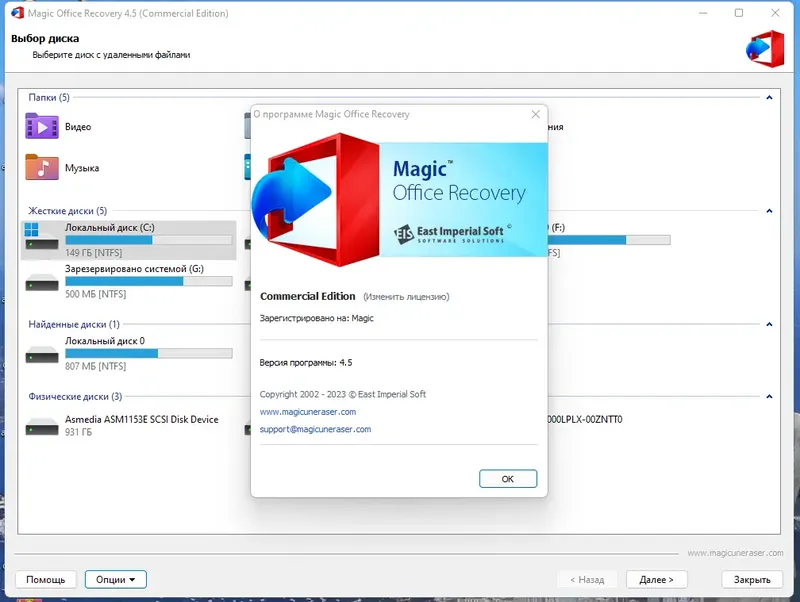
Task: Collapse the Найденные диски (1) section
Action: pos(769,324)
